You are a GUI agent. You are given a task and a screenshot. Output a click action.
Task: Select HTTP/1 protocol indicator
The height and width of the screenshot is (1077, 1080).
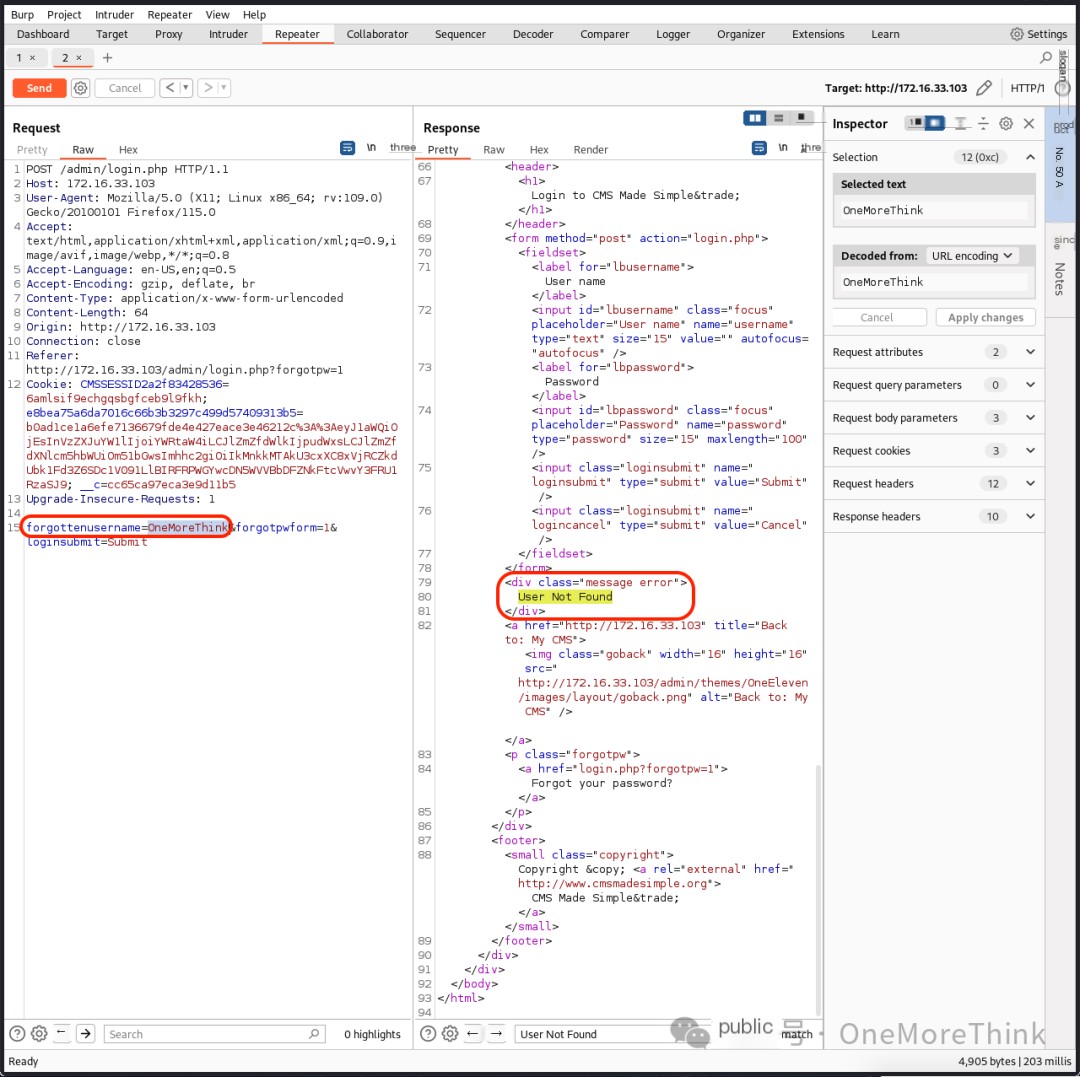coord(1027,88)
